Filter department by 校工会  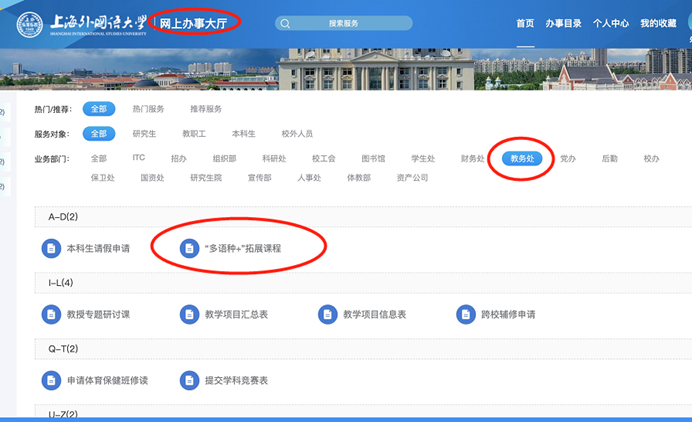pyautogui.click(x=323, y=158)
